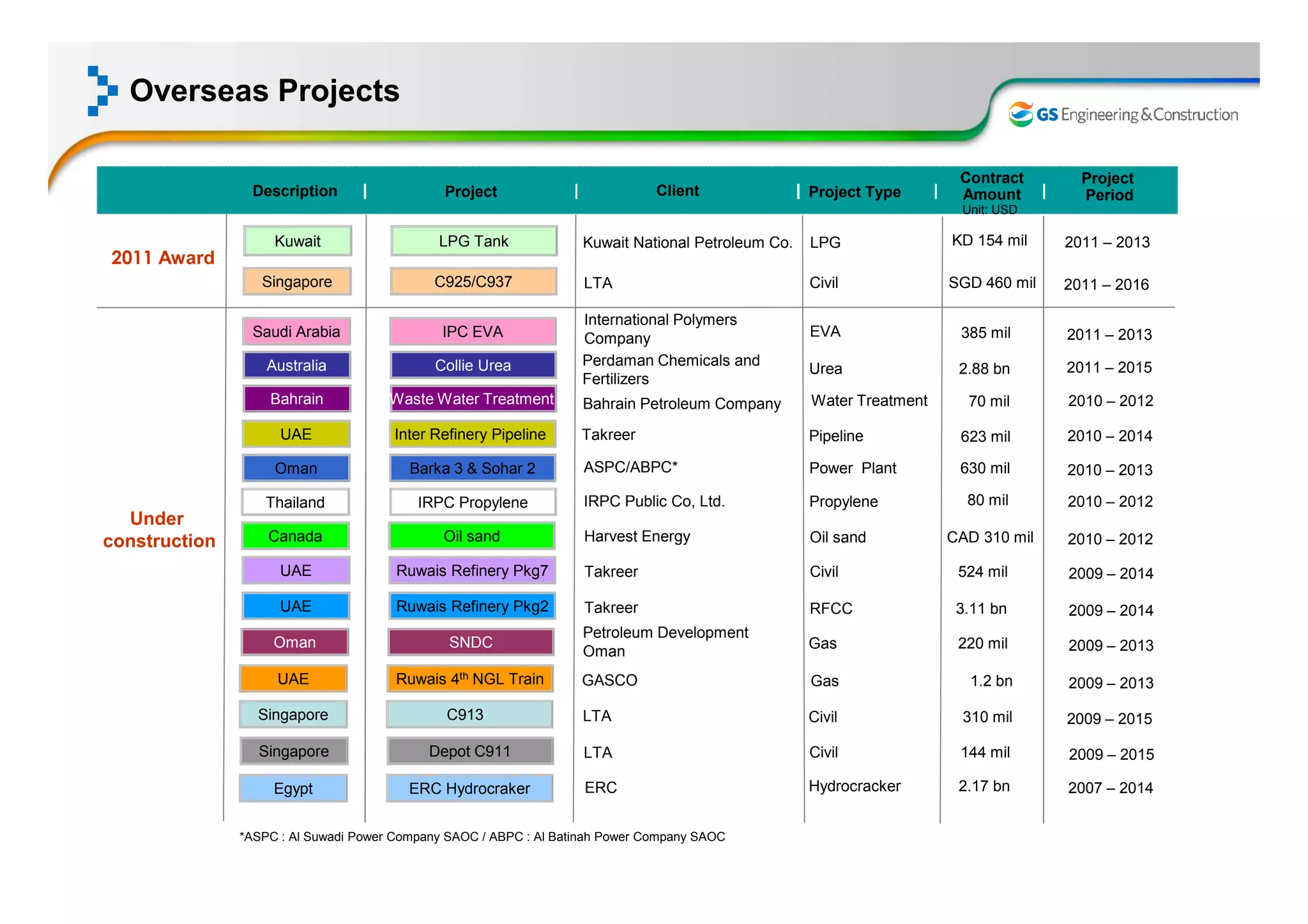
Task: Select the Collie Urea project box
Action: pos(473,365)
